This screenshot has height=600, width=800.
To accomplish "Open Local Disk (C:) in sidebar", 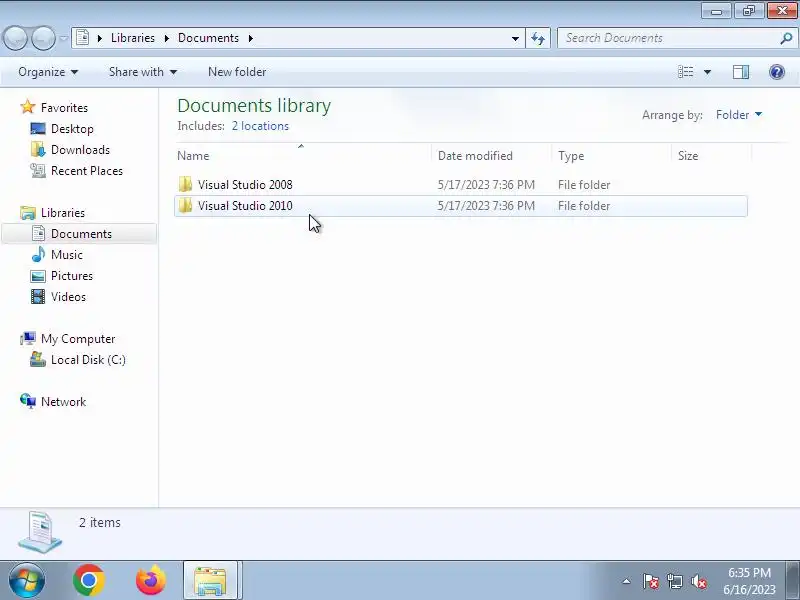I will (x=88, y=360).
